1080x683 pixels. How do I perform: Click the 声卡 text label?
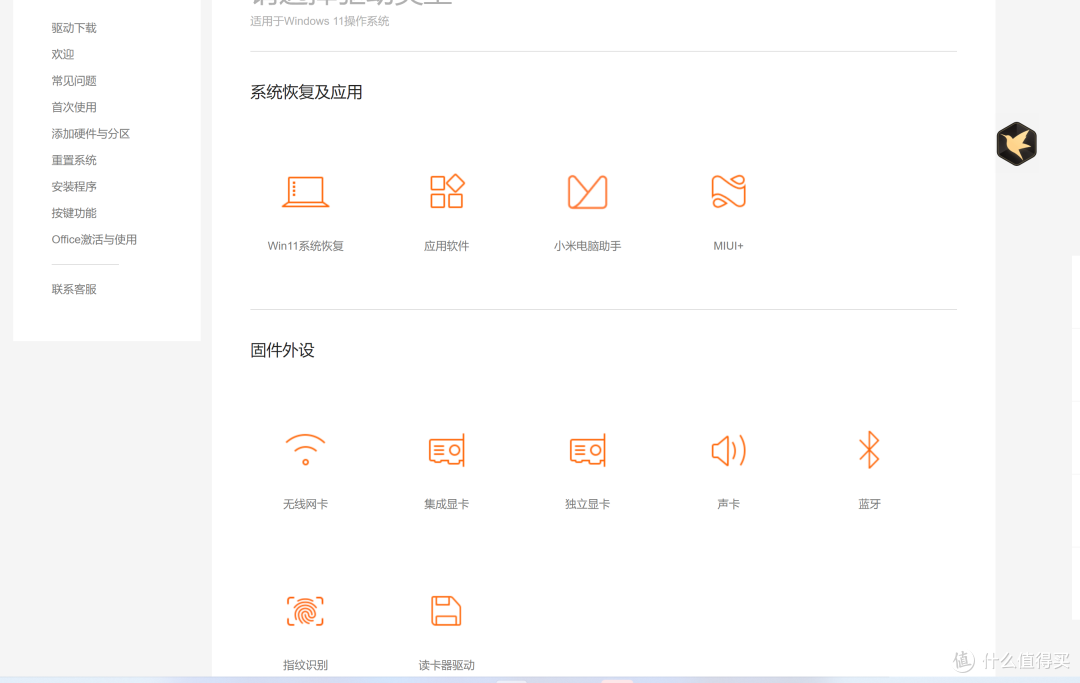pyautogui.click(x=728, y=504)
